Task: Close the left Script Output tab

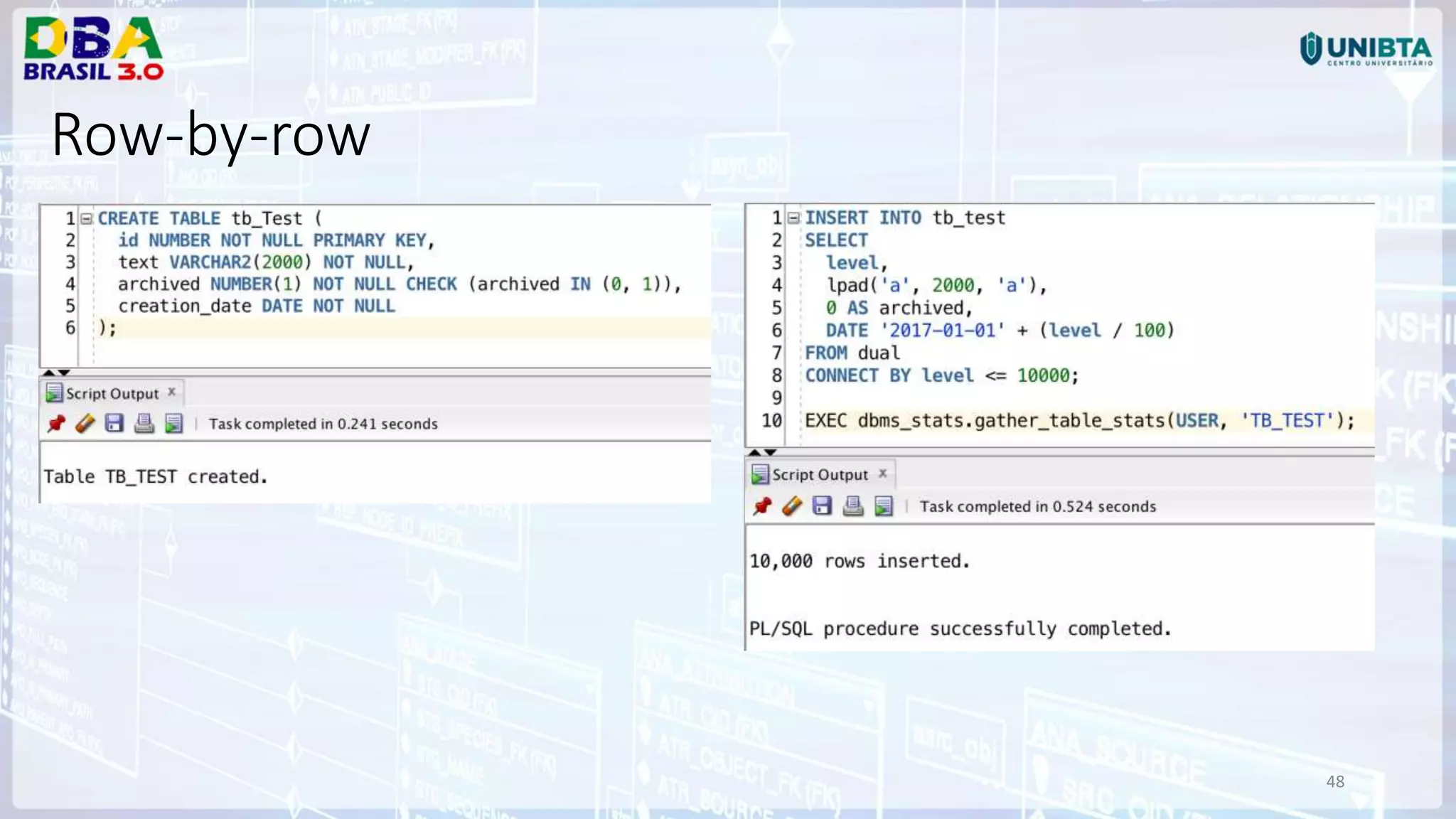Action: pyautogui.click(x=171, y=392)
